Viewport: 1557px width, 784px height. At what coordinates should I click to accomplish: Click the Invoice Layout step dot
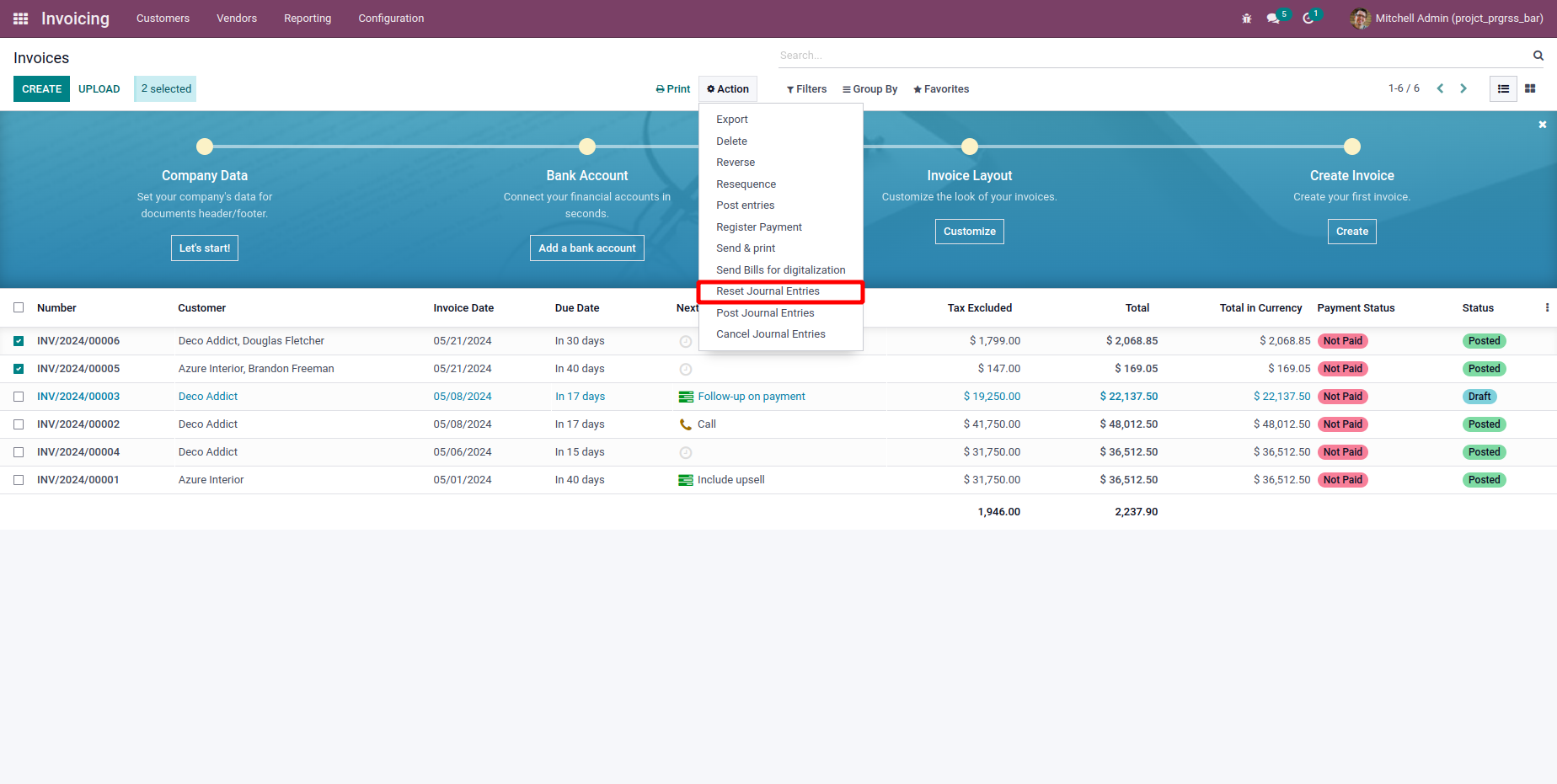tap(970, 147)
